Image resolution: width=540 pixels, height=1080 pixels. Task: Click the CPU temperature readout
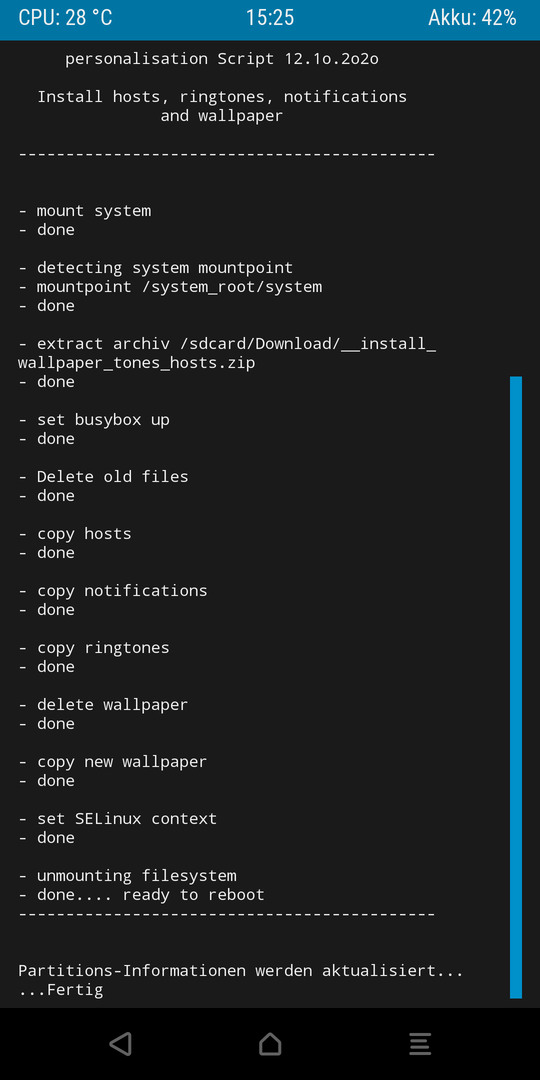pyautogui.click(x=65, y=18)
